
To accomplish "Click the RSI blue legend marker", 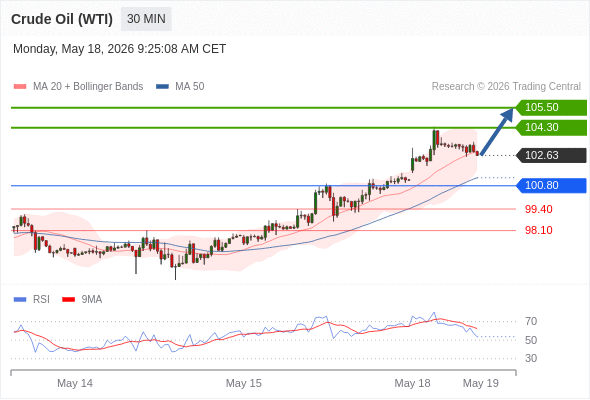I will (20, 300).
